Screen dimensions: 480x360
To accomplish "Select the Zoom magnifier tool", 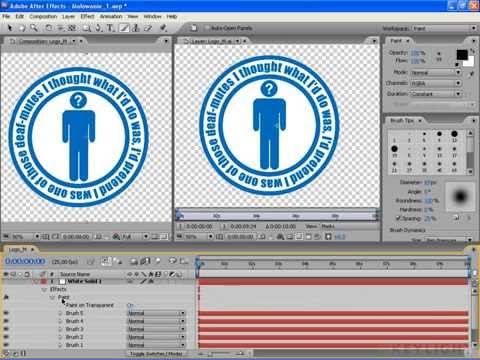I will click(x=34, y=28).
